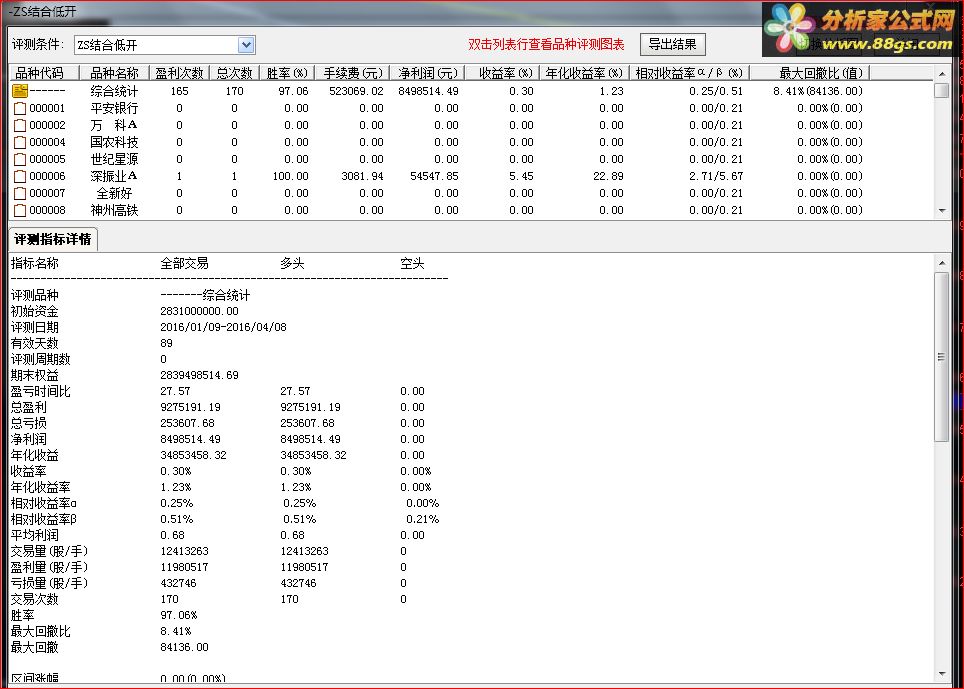
Task: Click the stock list scrollbar thumb
Action: [x=941, y=90]
